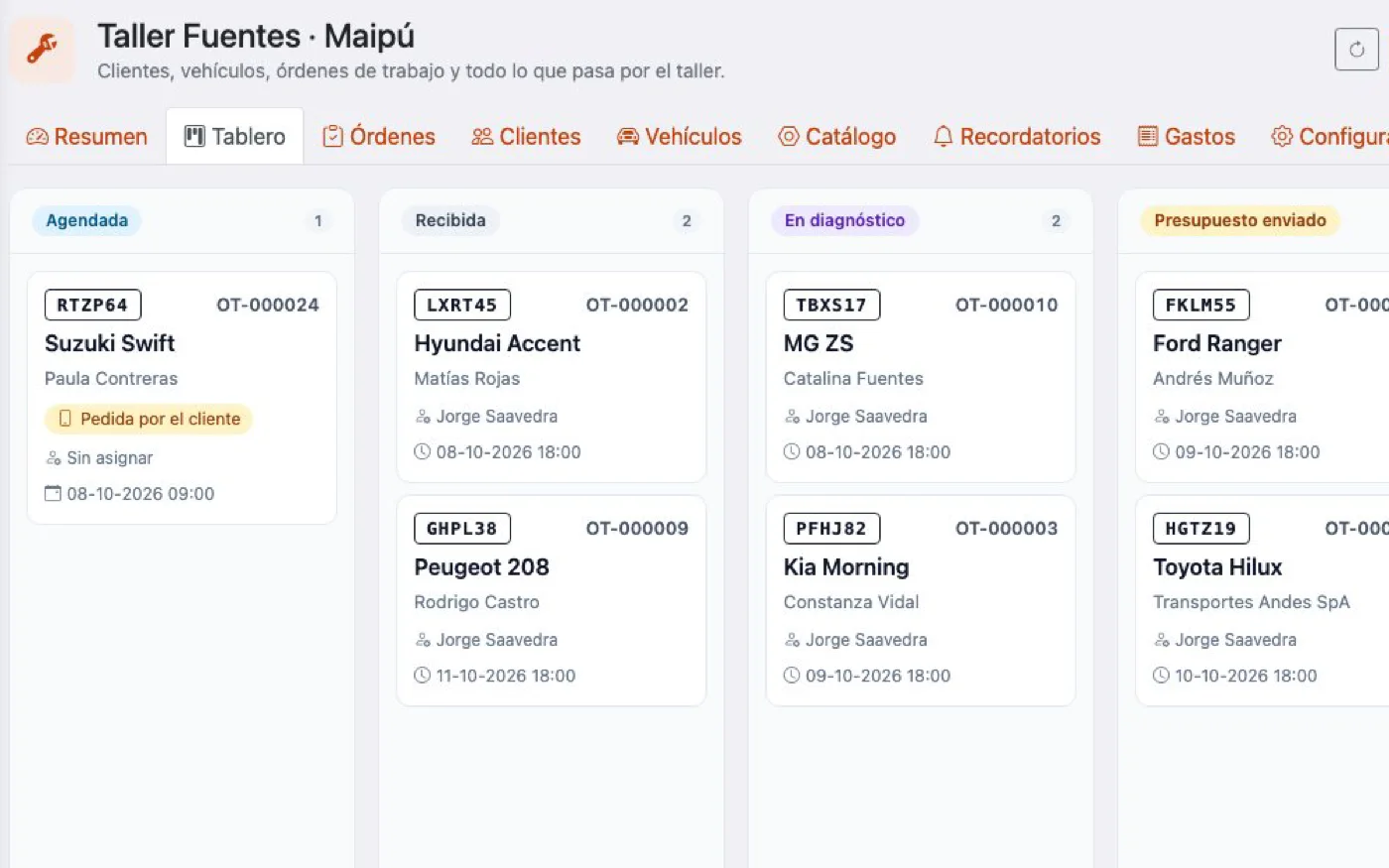Click order number OT-000010
The image size is (1389, 868).
1007,305
